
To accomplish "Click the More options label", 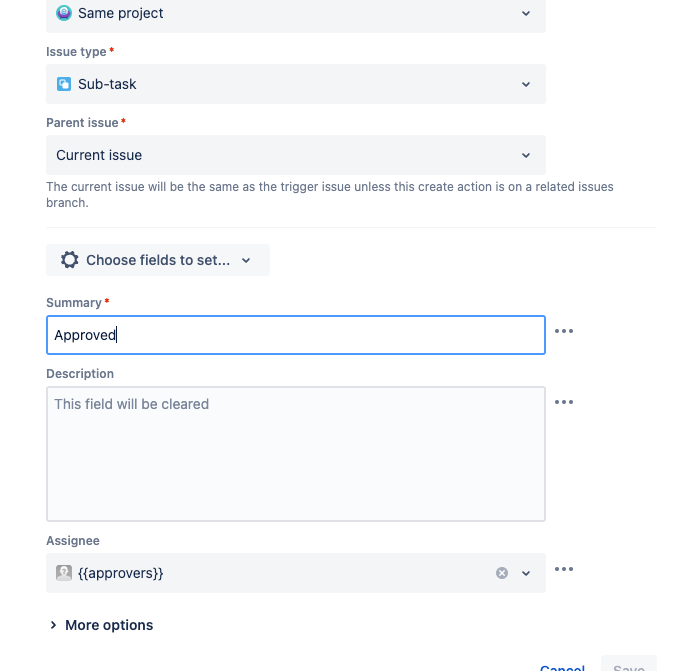I will 109,625.
